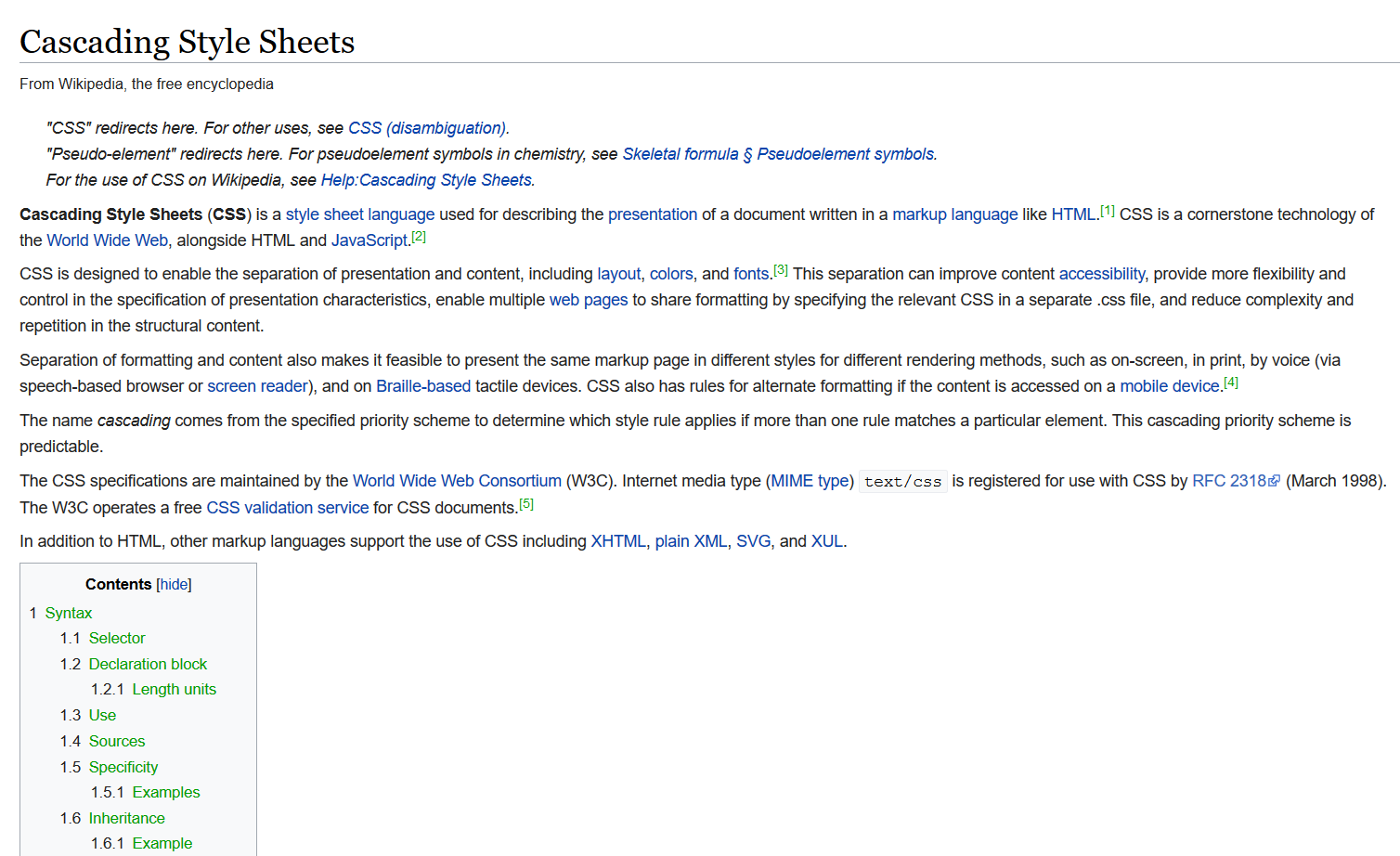Click citation reference [4] after mobile device
Viewport: 1400px width, 856px height.
coord(1230,383)
